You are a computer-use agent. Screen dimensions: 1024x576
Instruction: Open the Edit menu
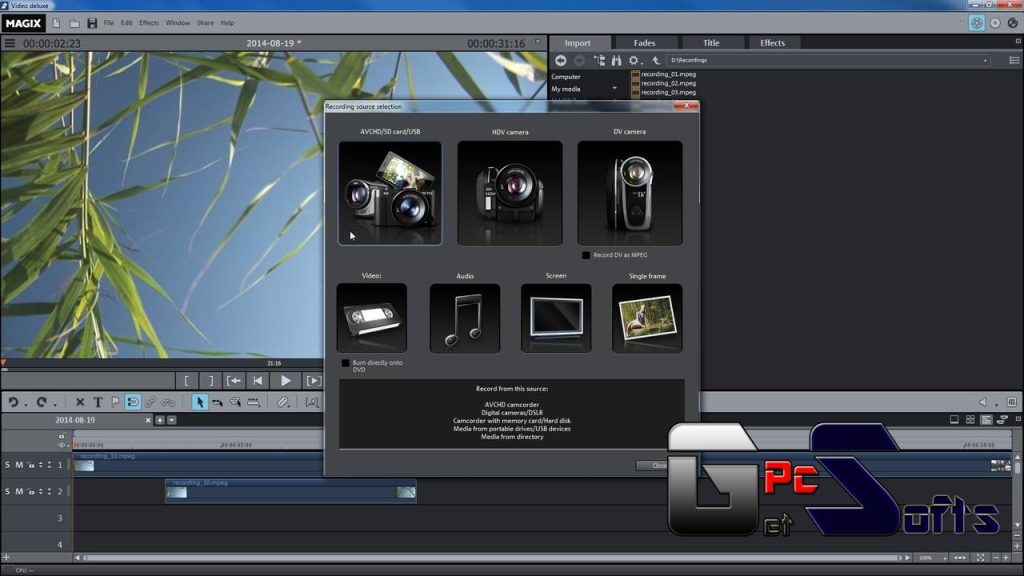click(x=126, y=23)
